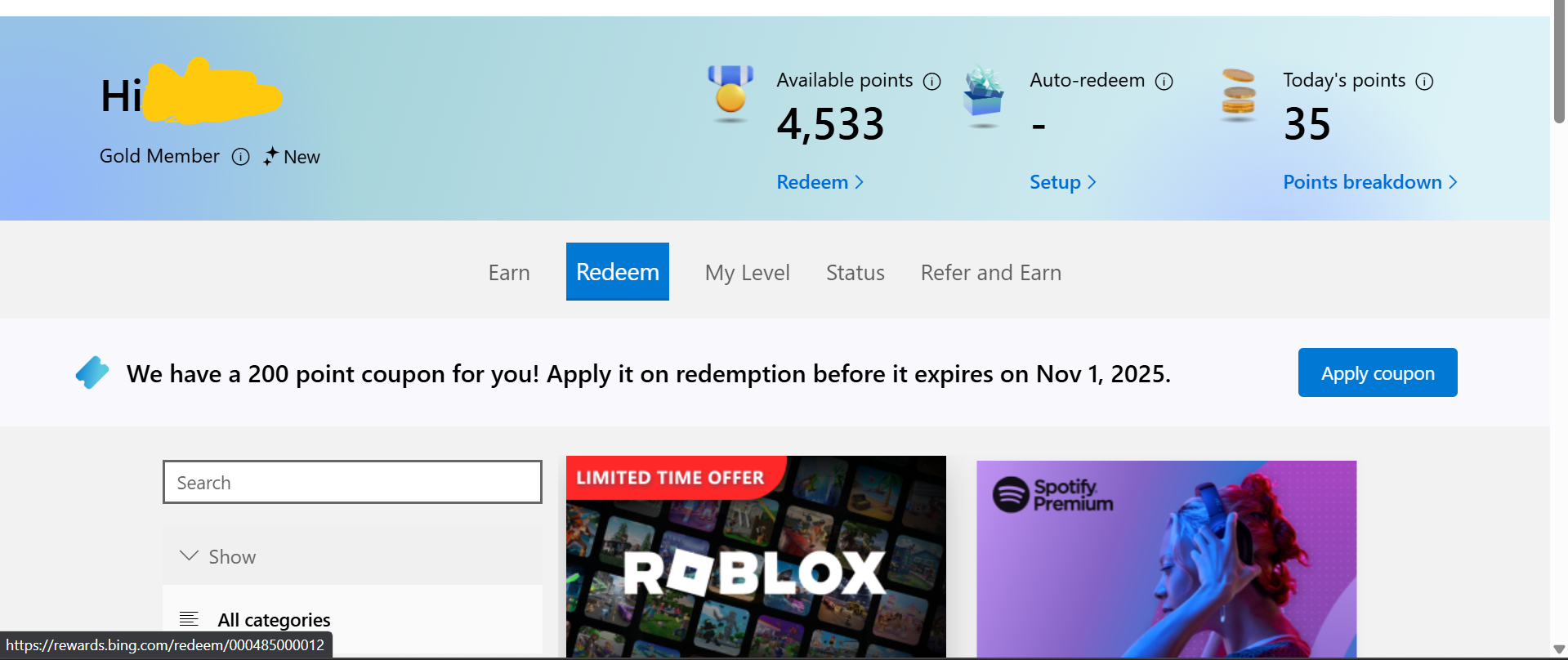Click the blue coupon ticket icon
Viewport: 1568px width, 660px height.
tap(92, 372)
